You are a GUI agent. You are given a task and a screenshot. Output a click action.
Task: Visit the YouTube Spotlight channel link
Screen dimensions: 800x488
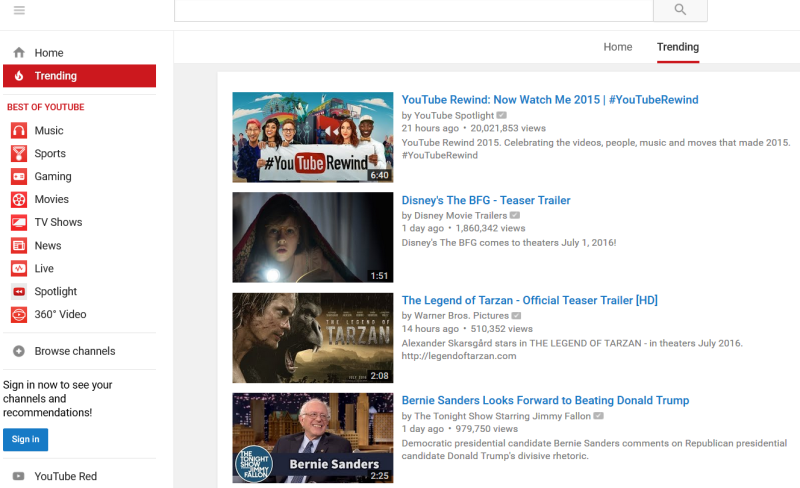[454, 115]
